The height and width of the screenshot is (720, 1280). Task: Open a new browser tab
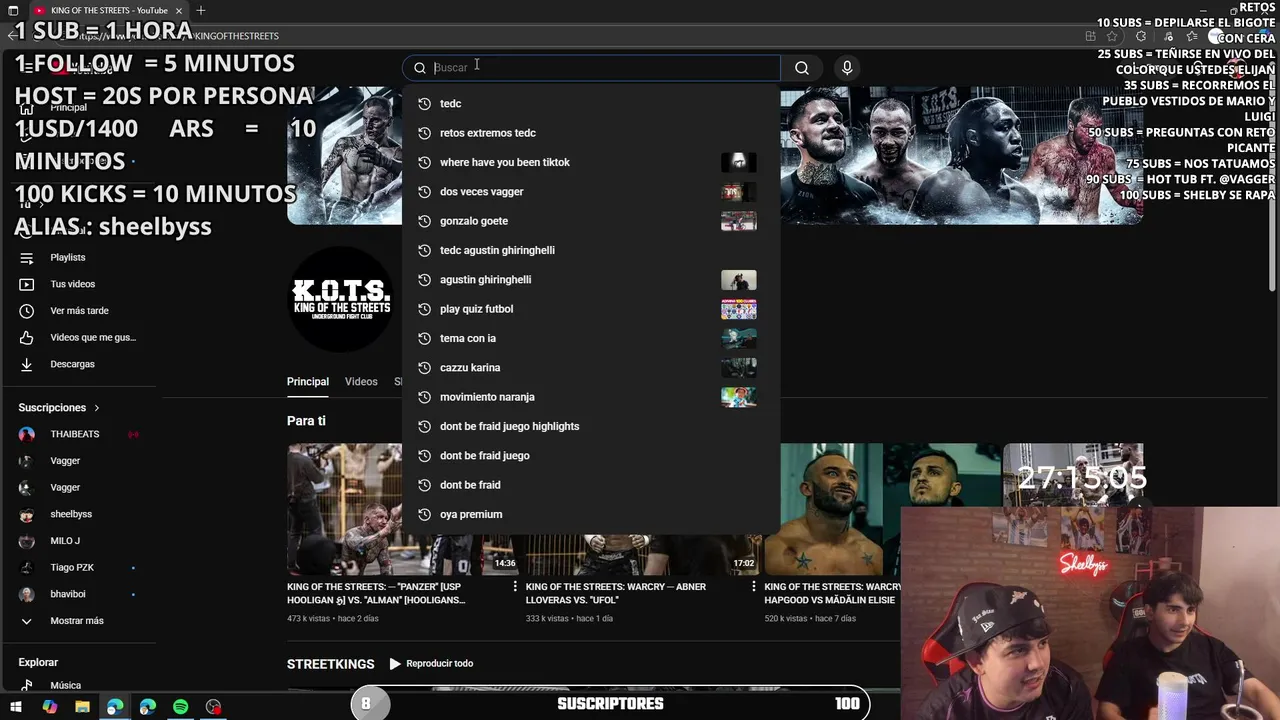[x=201, y=10]
